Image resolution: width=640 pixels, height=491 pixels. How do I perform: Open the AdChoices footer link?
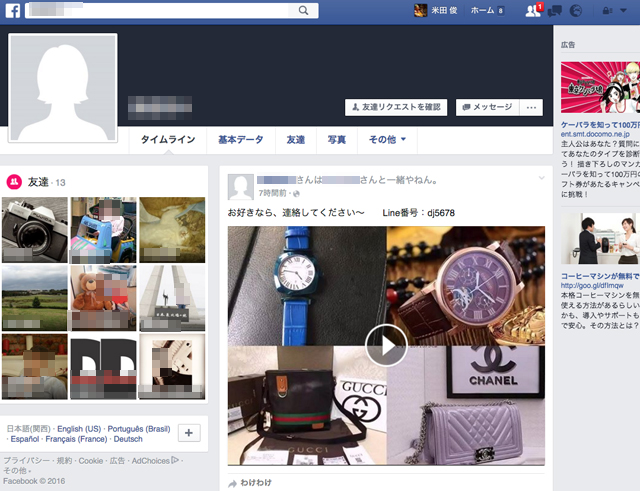click(155, 461)
